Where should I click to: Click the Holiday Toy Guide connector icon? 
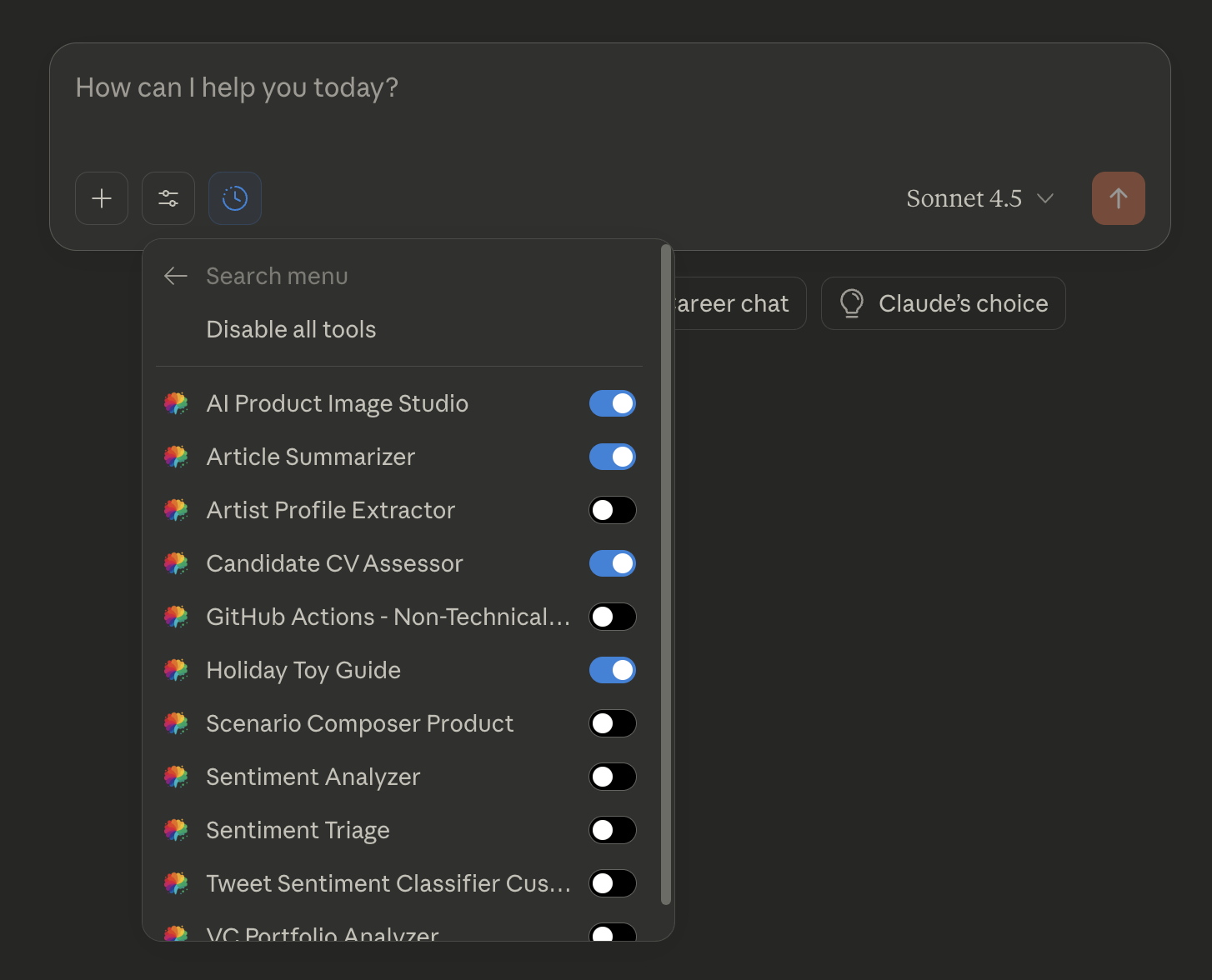176,670
